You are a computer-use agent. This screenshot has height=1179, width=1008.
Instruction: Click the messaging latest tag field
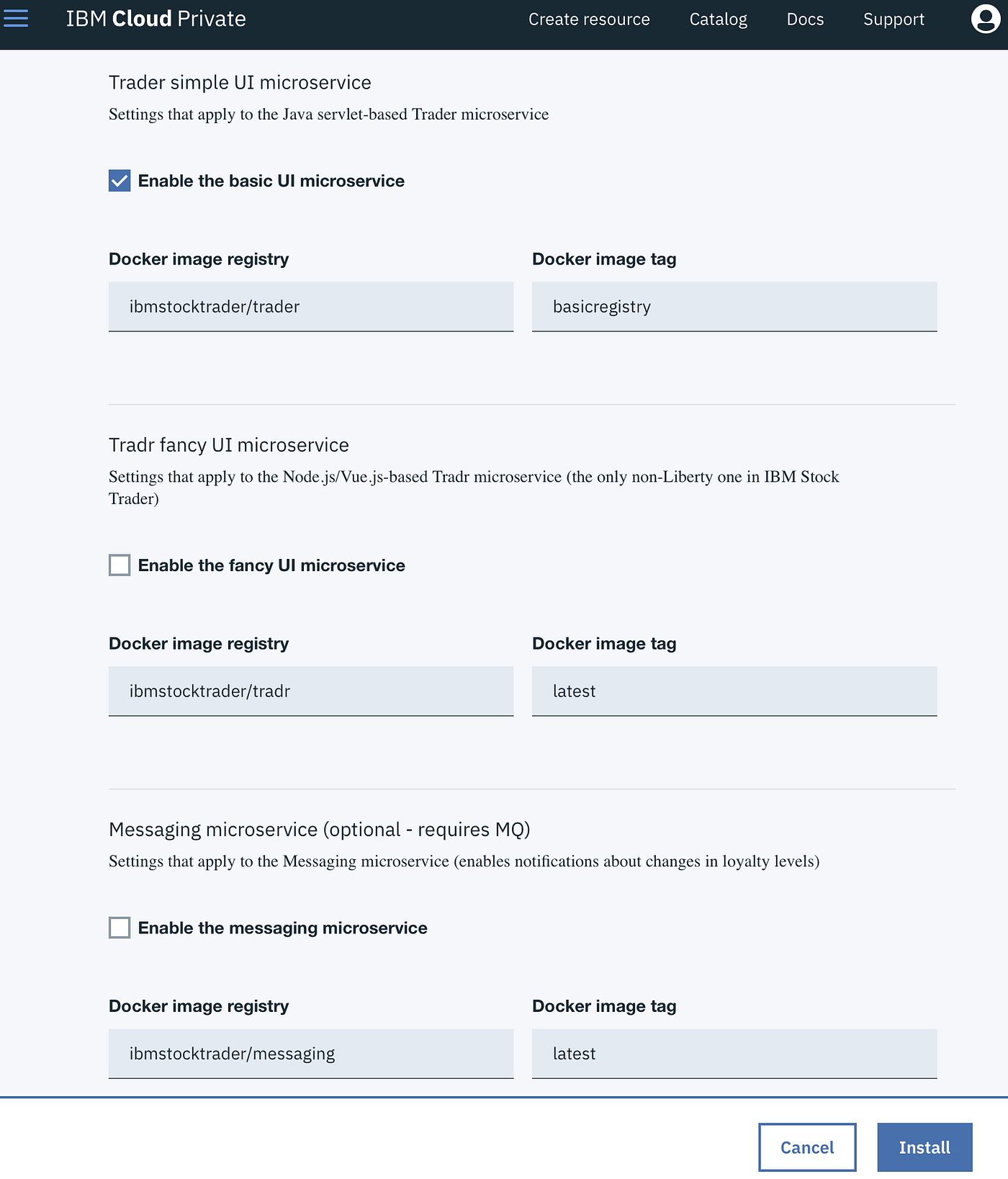[734, 1054]
